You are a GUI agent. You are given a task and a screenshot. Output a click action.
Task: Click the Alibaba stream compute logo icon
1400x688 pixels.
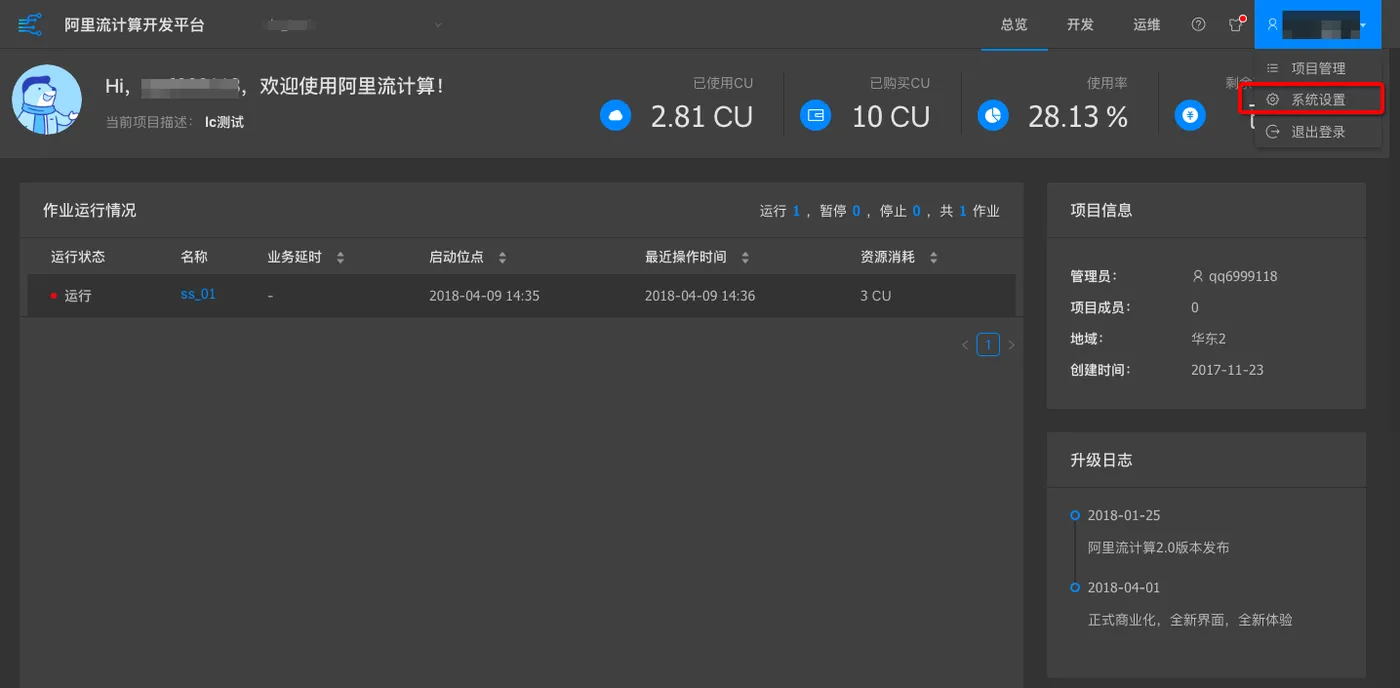click(30, 24)
